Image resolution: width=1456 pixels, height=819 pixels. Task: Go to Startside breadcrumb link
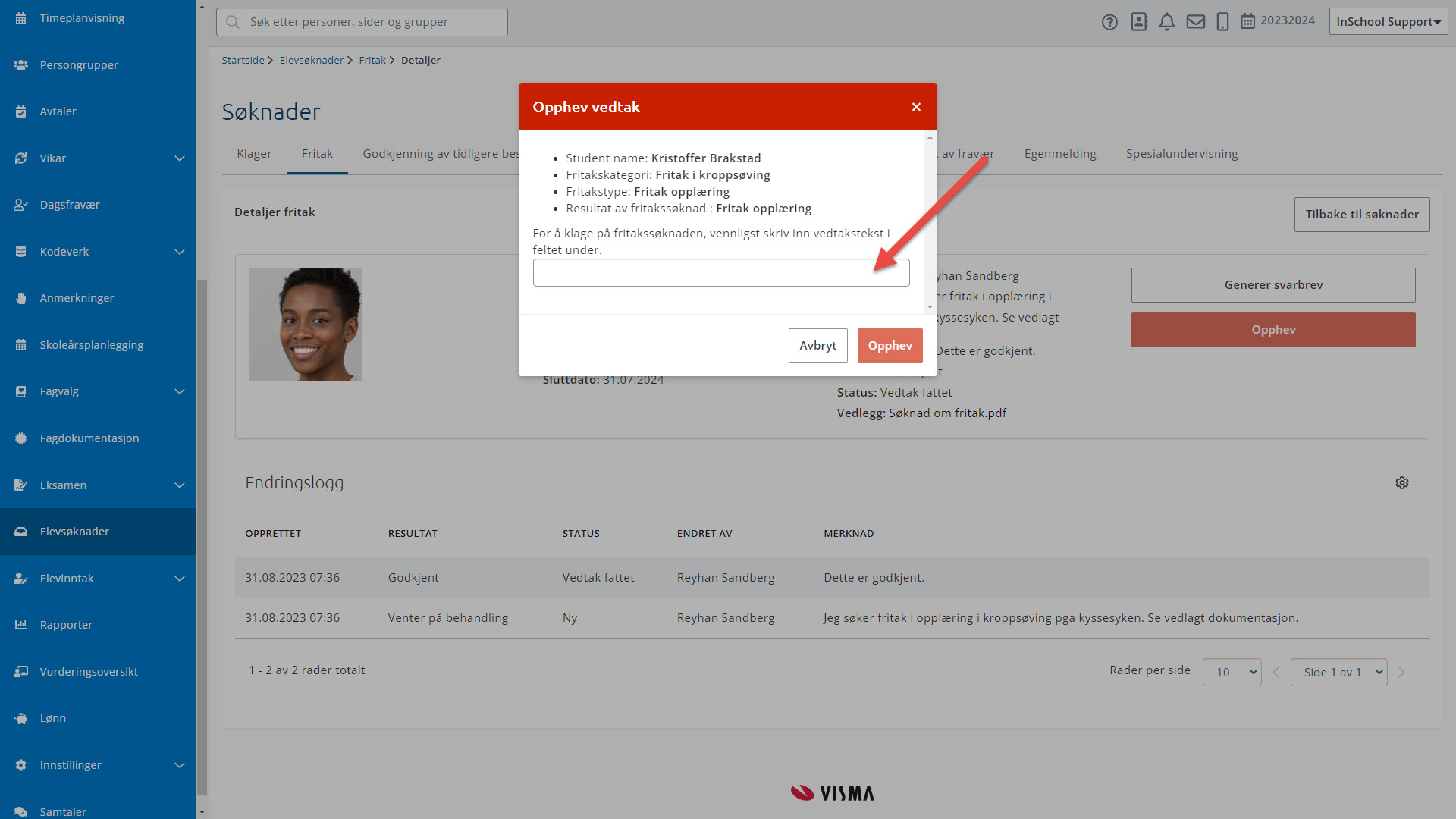click(x=243, y=61)
